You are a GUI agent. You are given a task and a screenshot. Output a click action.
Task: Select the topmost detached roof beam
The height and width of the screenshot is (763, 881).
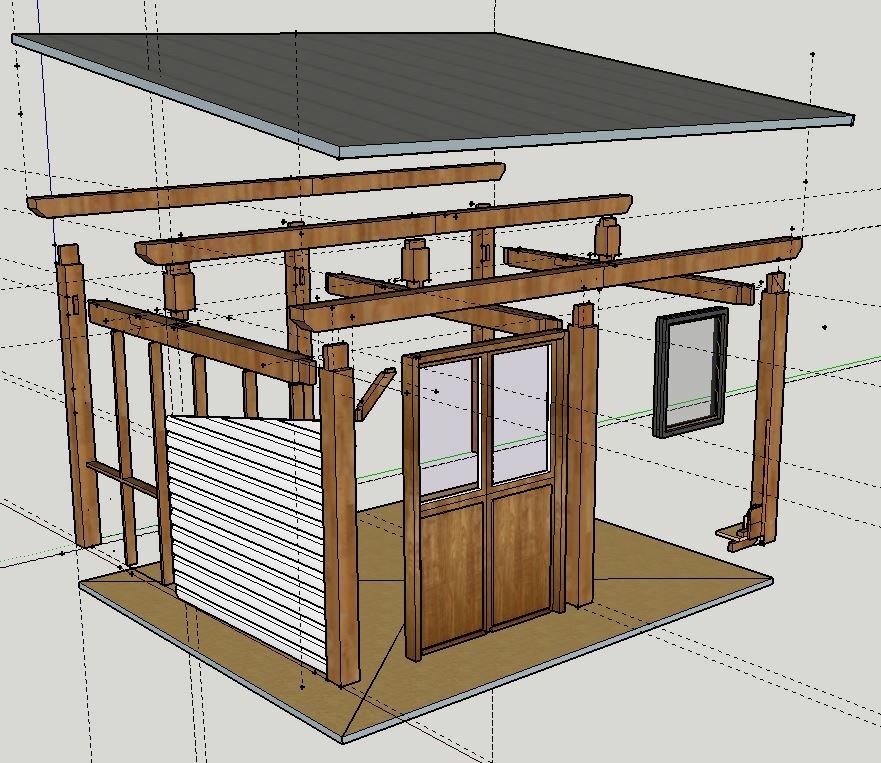(266, 190)
